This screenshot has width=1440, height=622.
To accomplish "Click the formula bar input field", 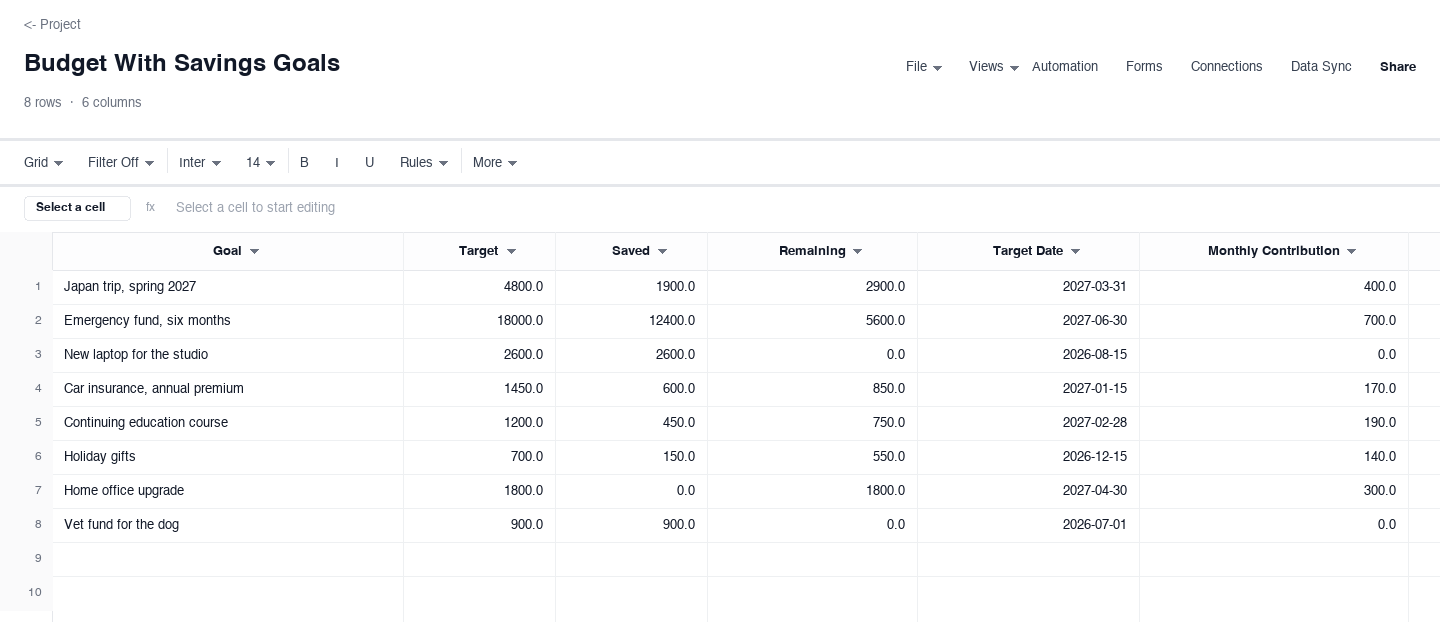I will click(800, 208).
